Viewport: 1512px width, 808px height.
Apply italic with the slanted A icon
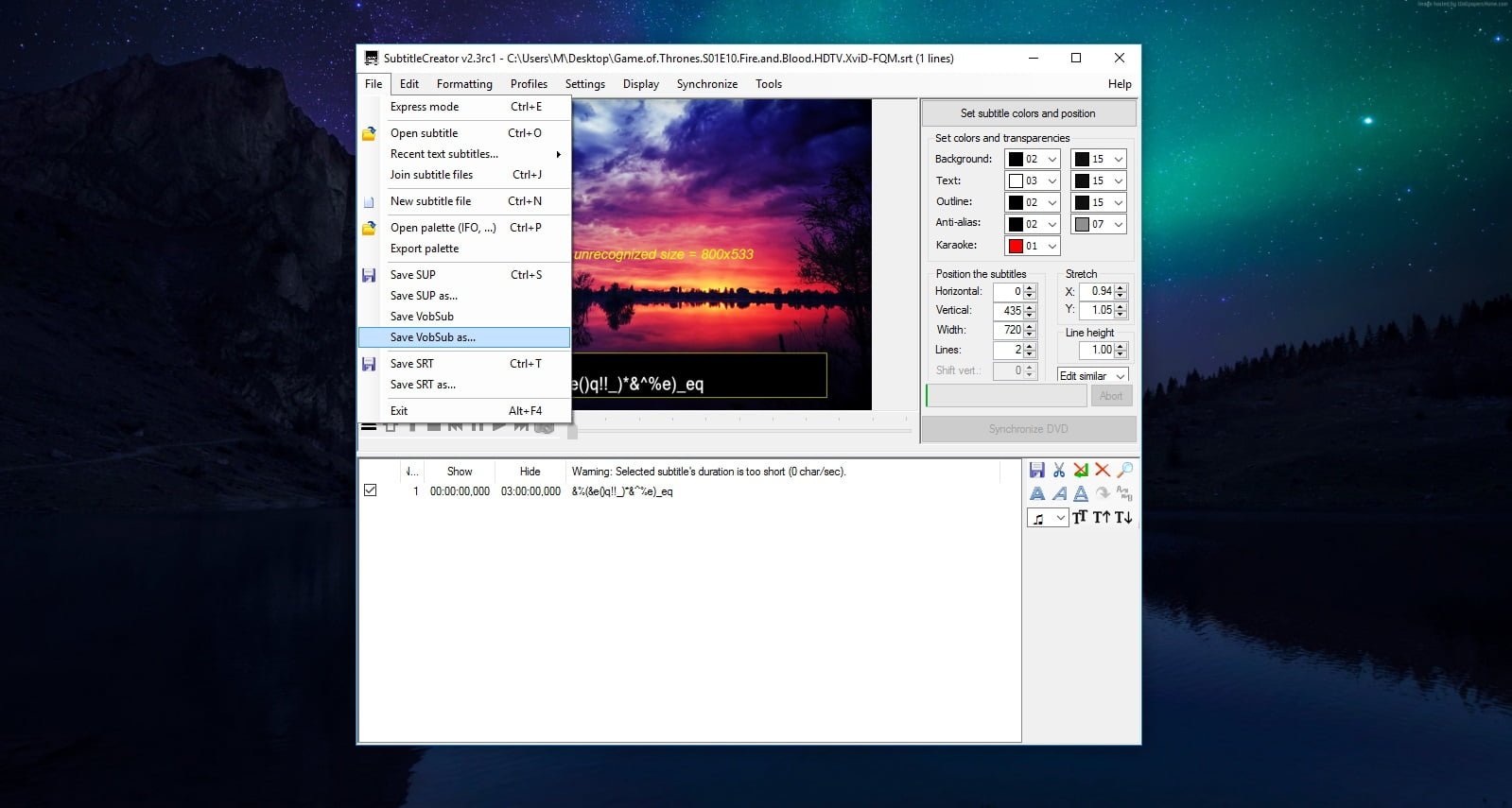click(1059, 493)
